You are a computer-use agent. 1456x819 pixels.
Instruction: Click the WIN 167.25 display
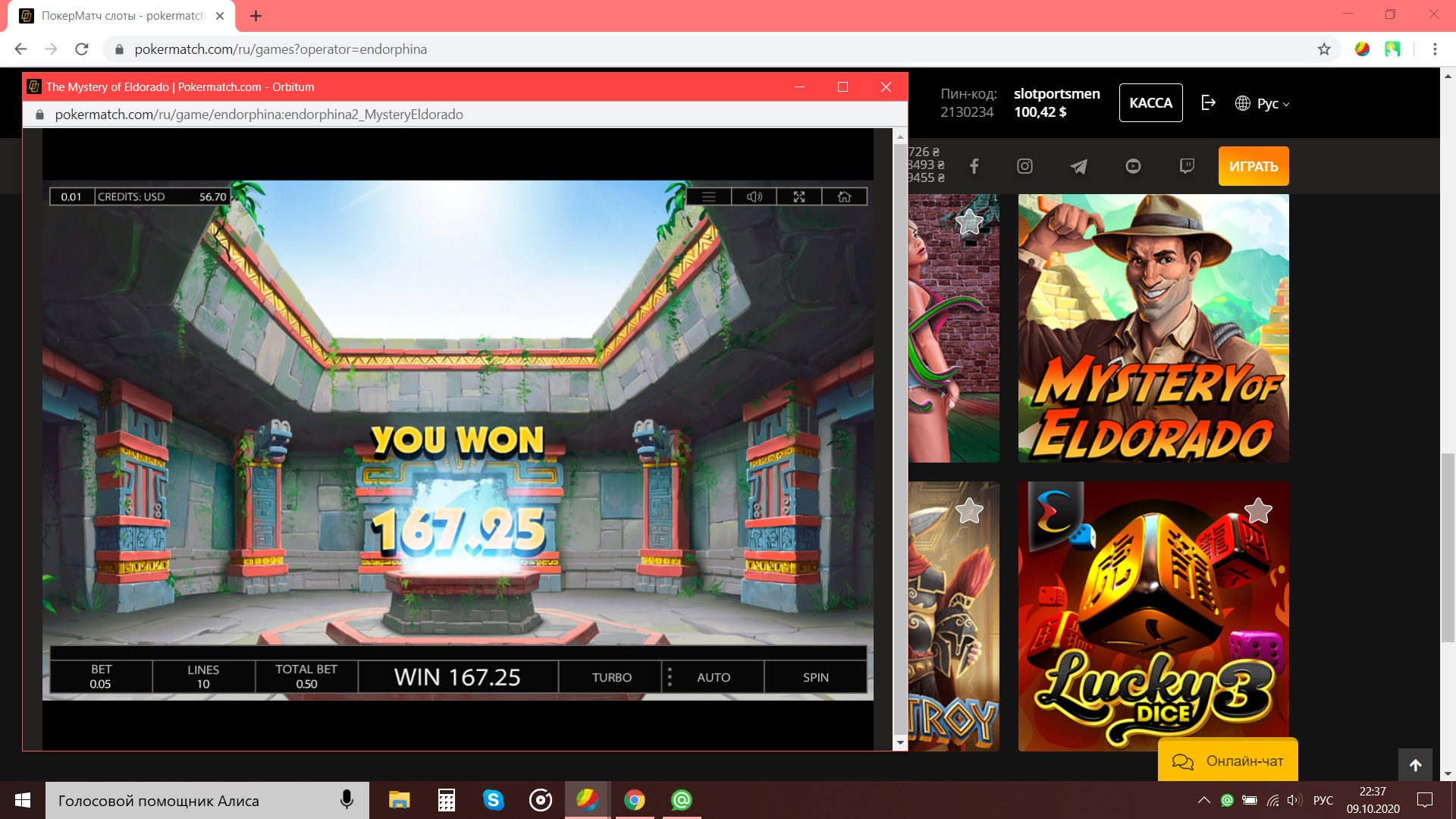click(457, 676)
